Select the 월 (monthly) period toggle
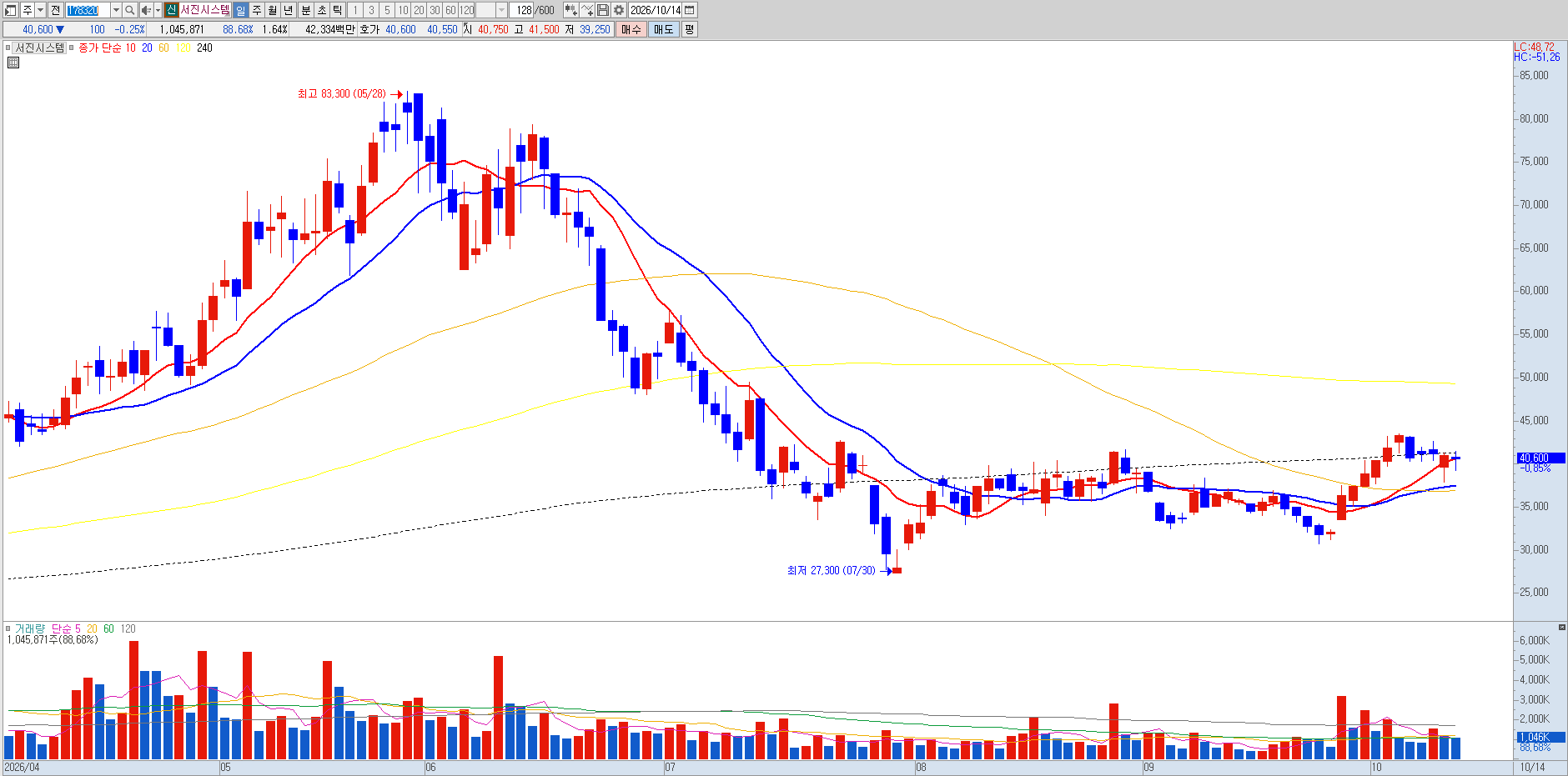Viewport: 1568px width, 776px height. pos(272,10)
